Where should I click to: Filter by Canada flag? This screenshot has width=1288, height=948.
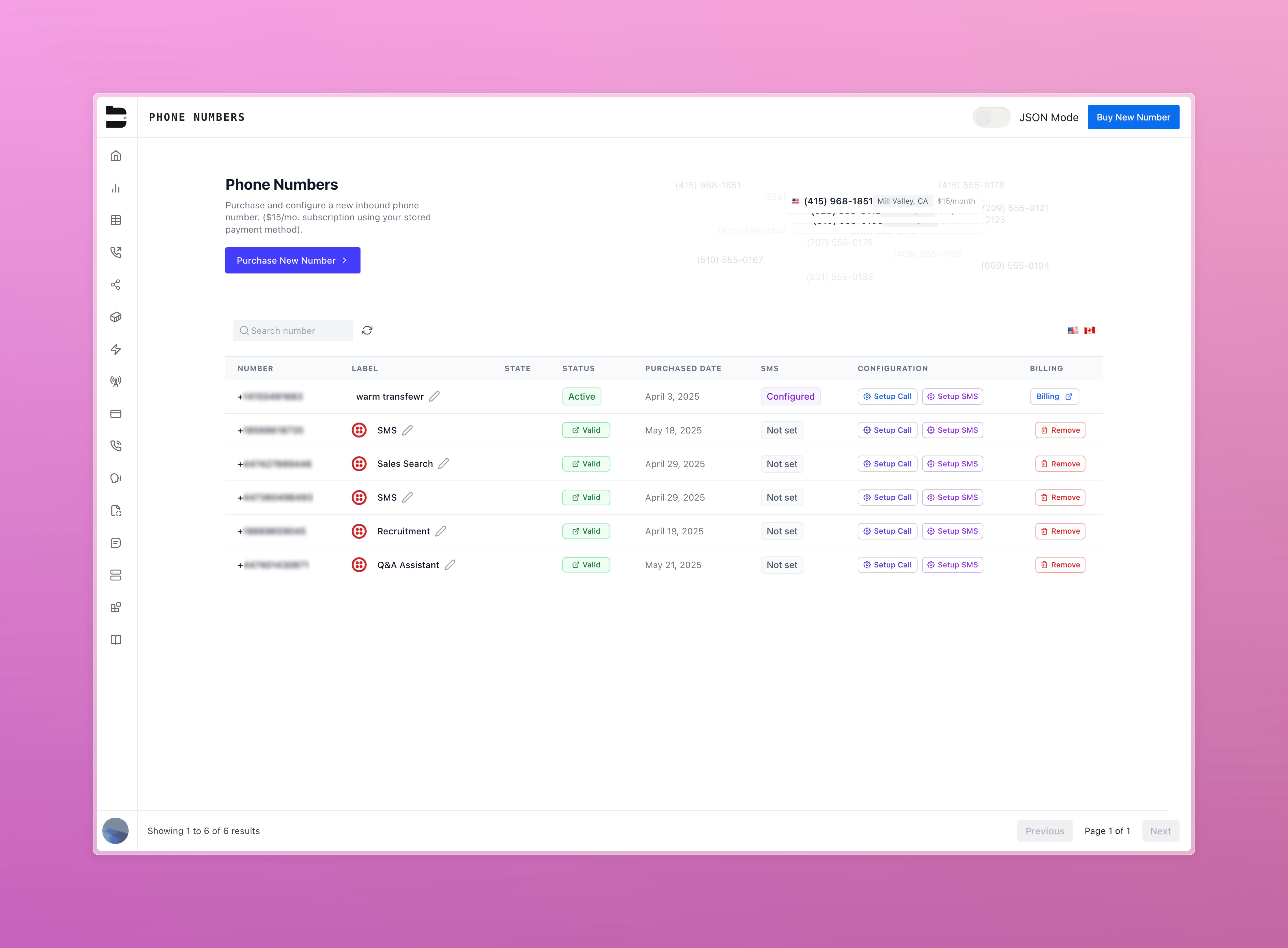(1090, 330)
